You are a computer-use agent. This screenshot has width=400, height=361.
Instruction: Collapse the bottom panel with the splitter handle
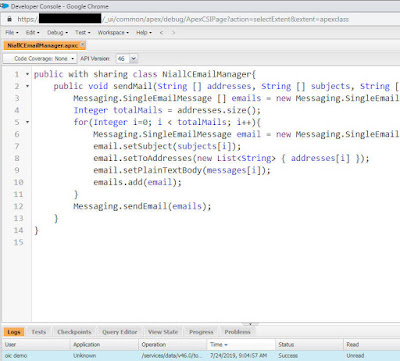pyautogui.click(x=250, y=324)
